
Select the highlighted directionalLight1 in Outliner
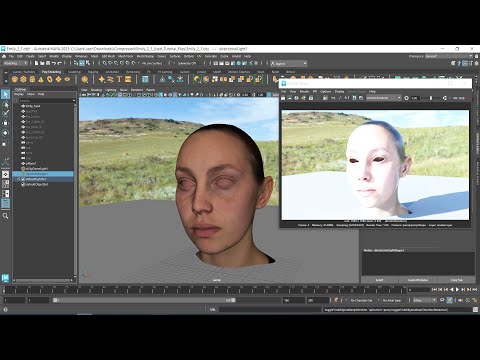coord(43,174)
